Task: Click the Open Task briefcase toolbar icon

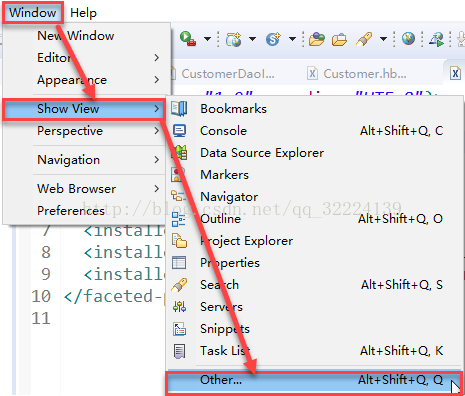Action: 339,40
